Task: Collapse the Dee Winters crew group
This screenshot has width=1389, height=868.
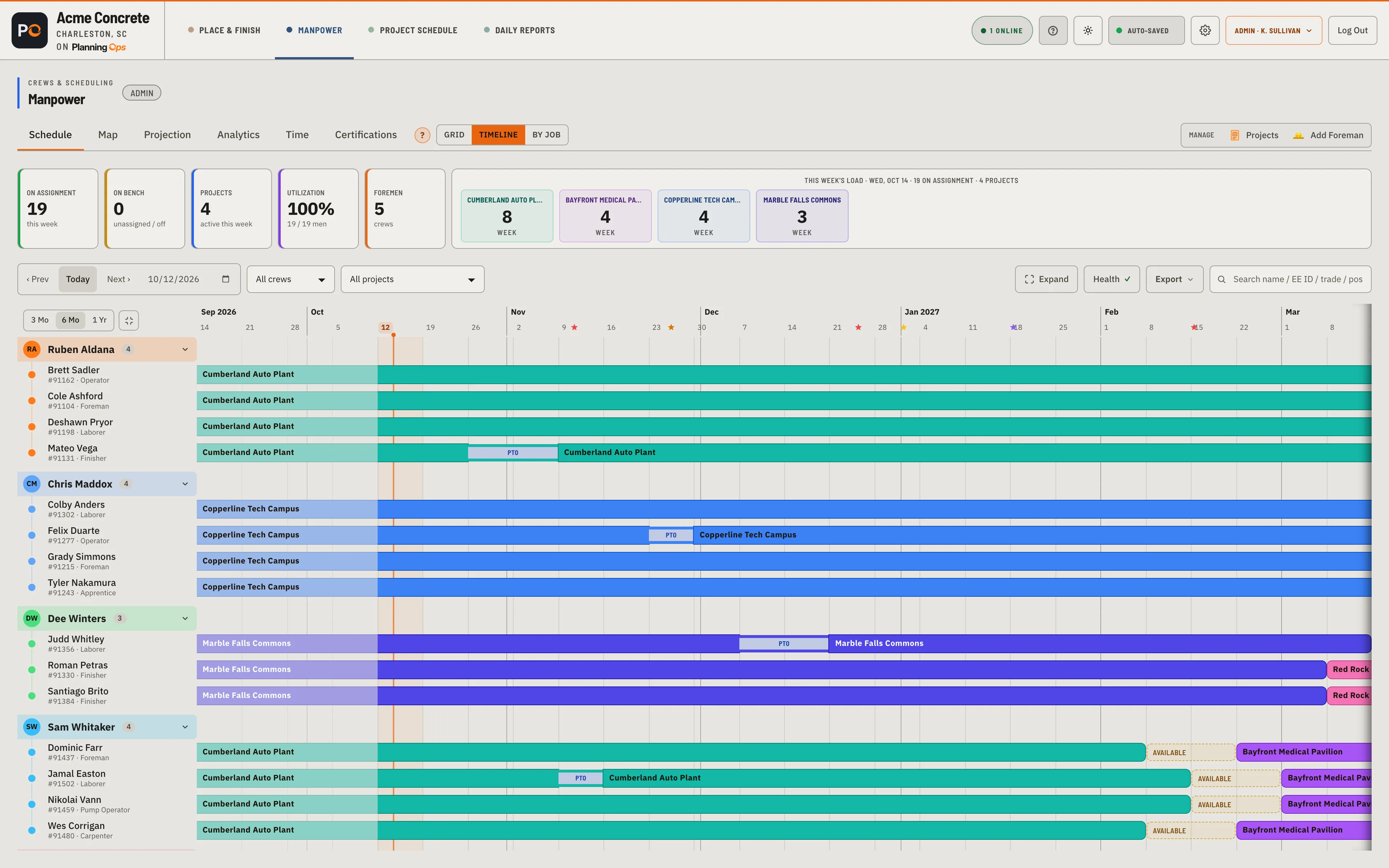Action: [185, 619]
